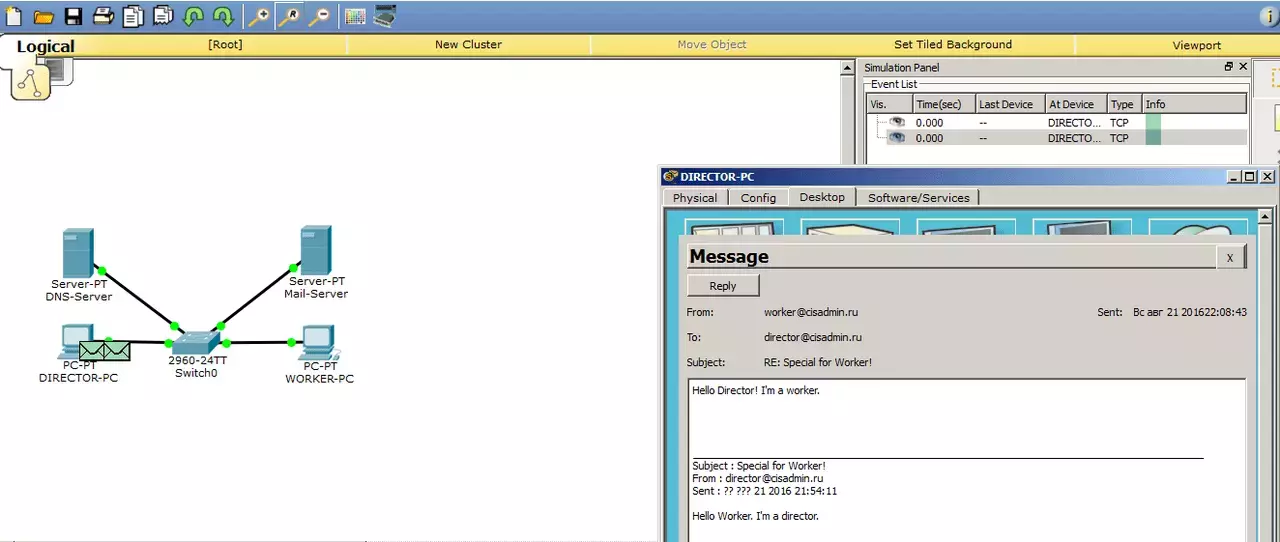Click the At Device column header

coord(1075,104)
